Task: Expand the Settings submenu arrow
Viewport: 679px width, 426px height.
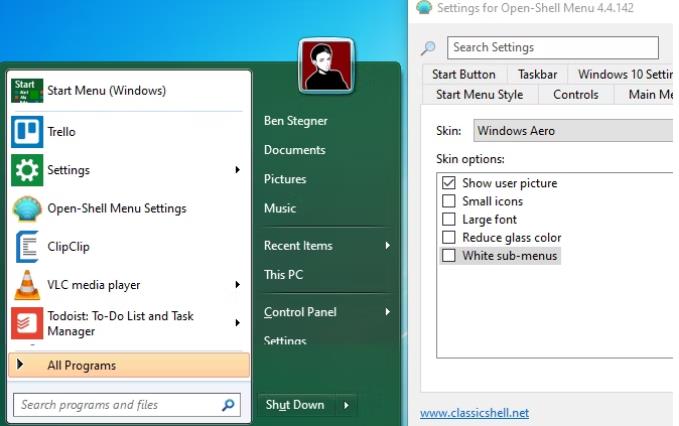Action: pyautogui.click(x=237, y=170)
